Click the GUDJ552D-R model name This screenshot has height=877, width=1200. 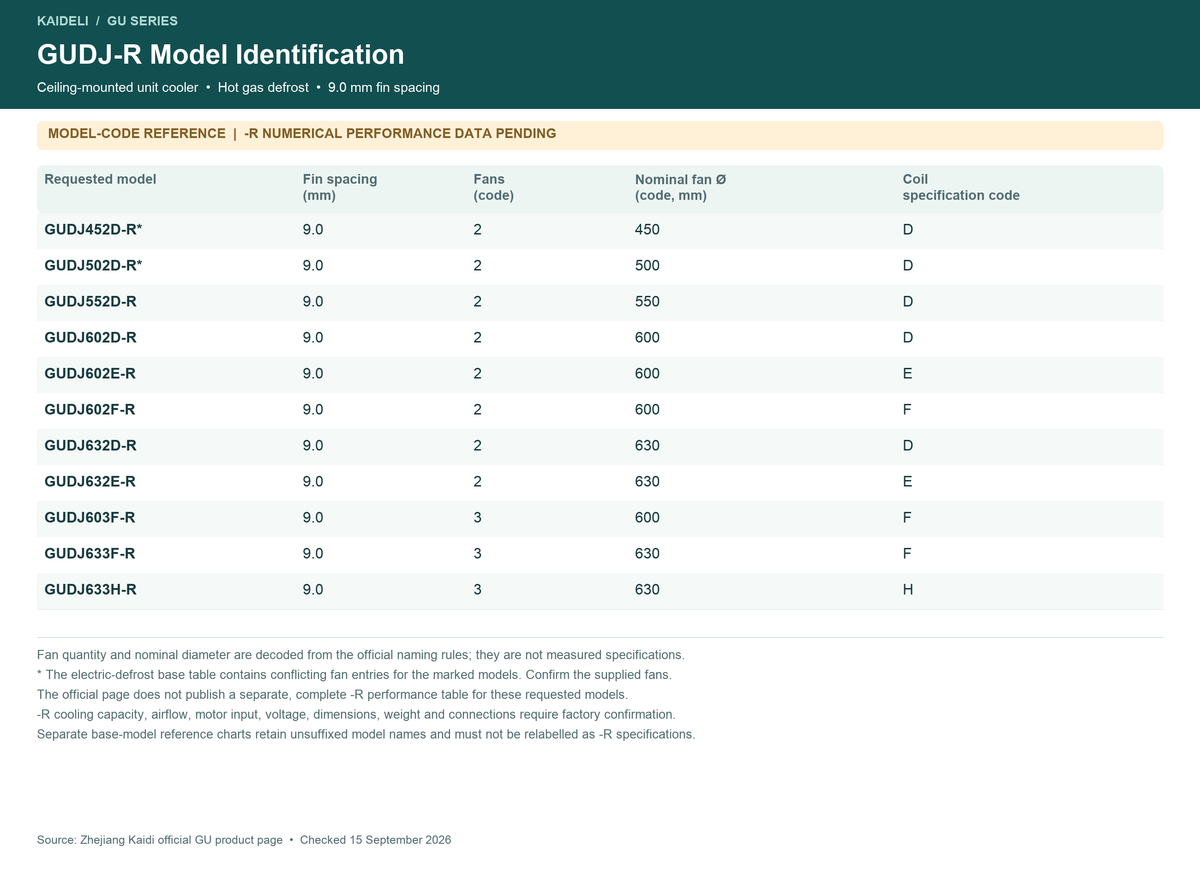[x=91, y=302]
